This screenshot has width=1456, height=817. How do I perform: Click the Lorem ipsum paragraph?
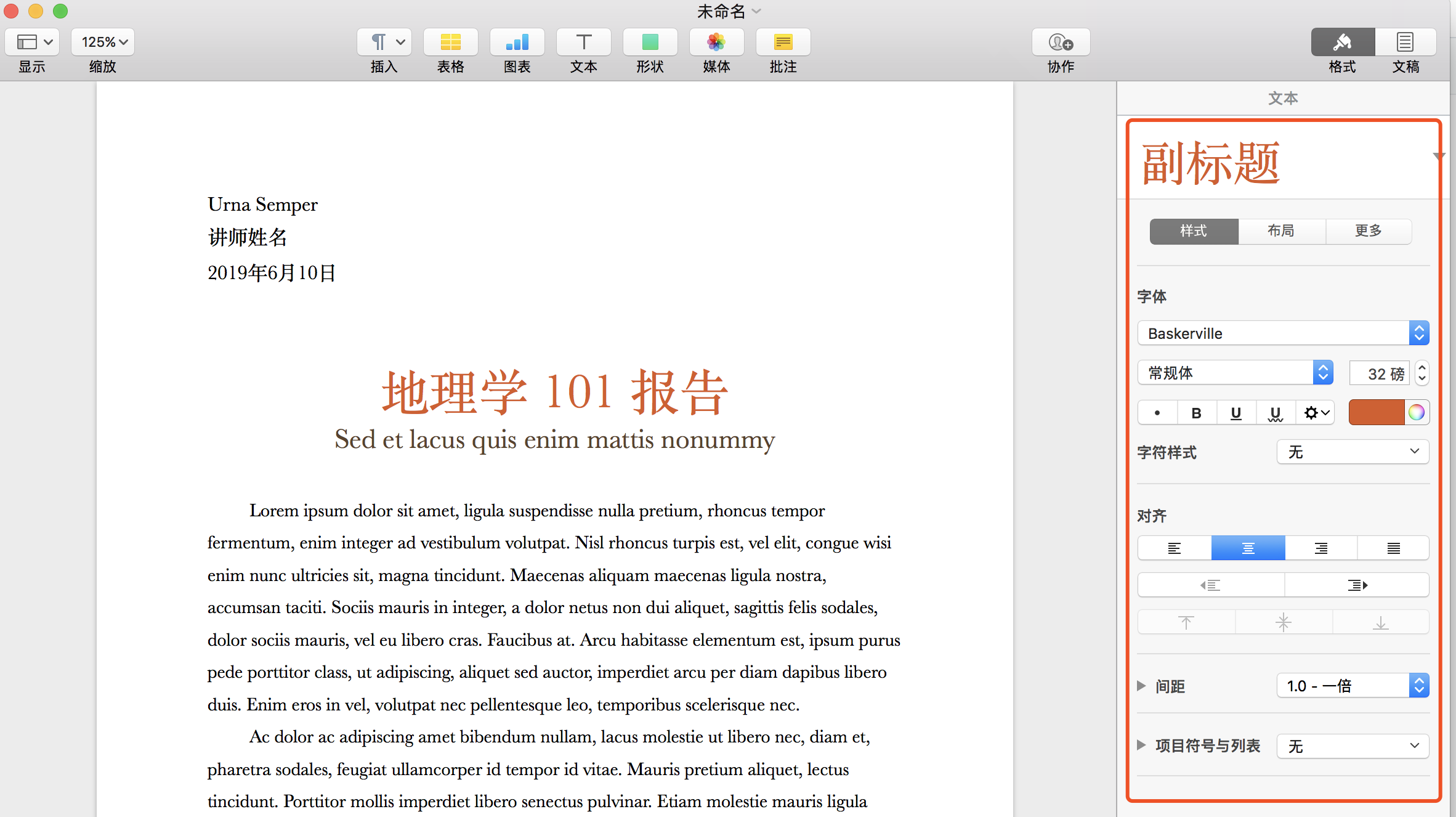pos(554,608)
